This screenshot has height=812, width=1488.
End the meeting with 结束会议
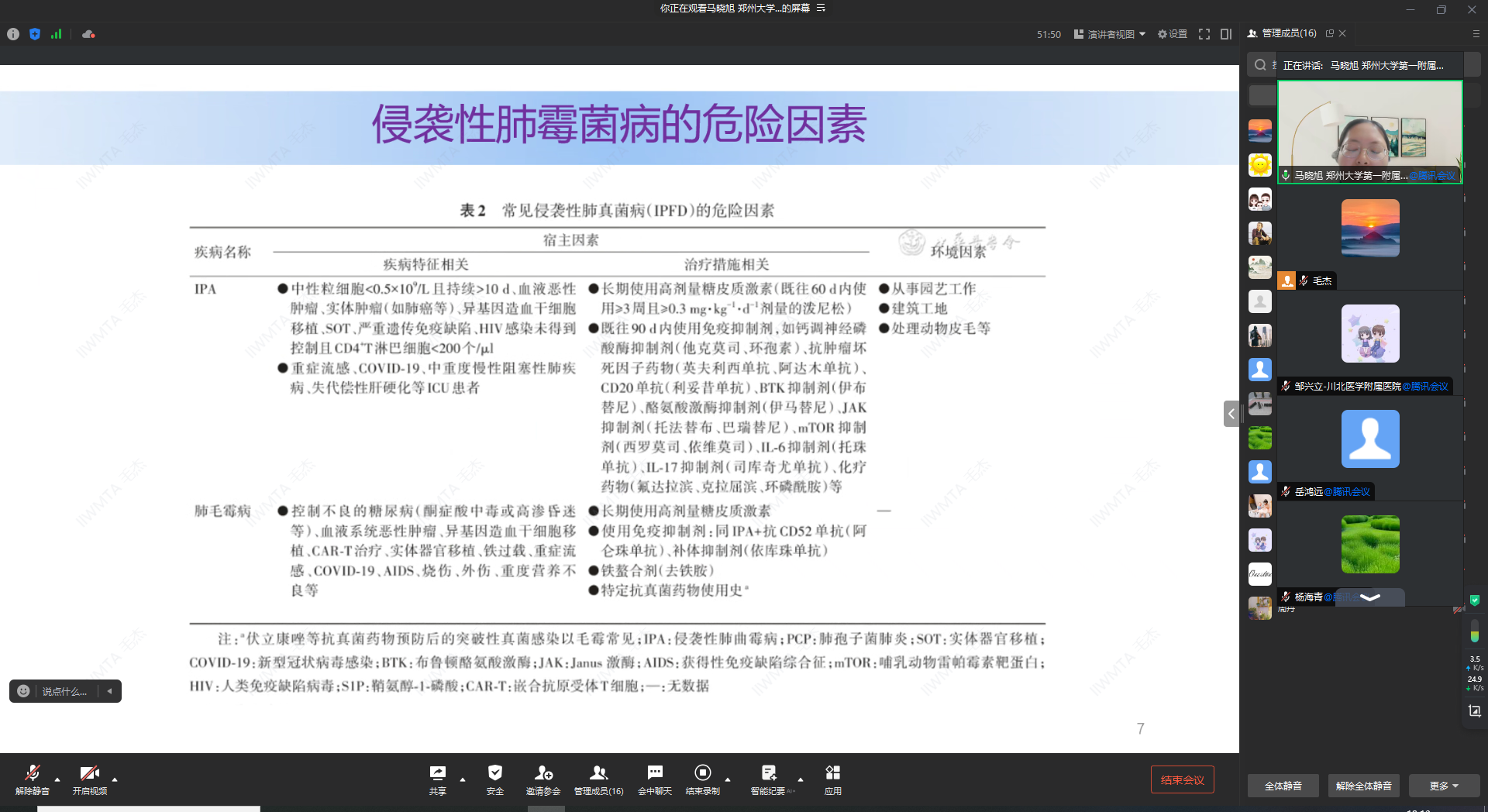[1181, 779]
